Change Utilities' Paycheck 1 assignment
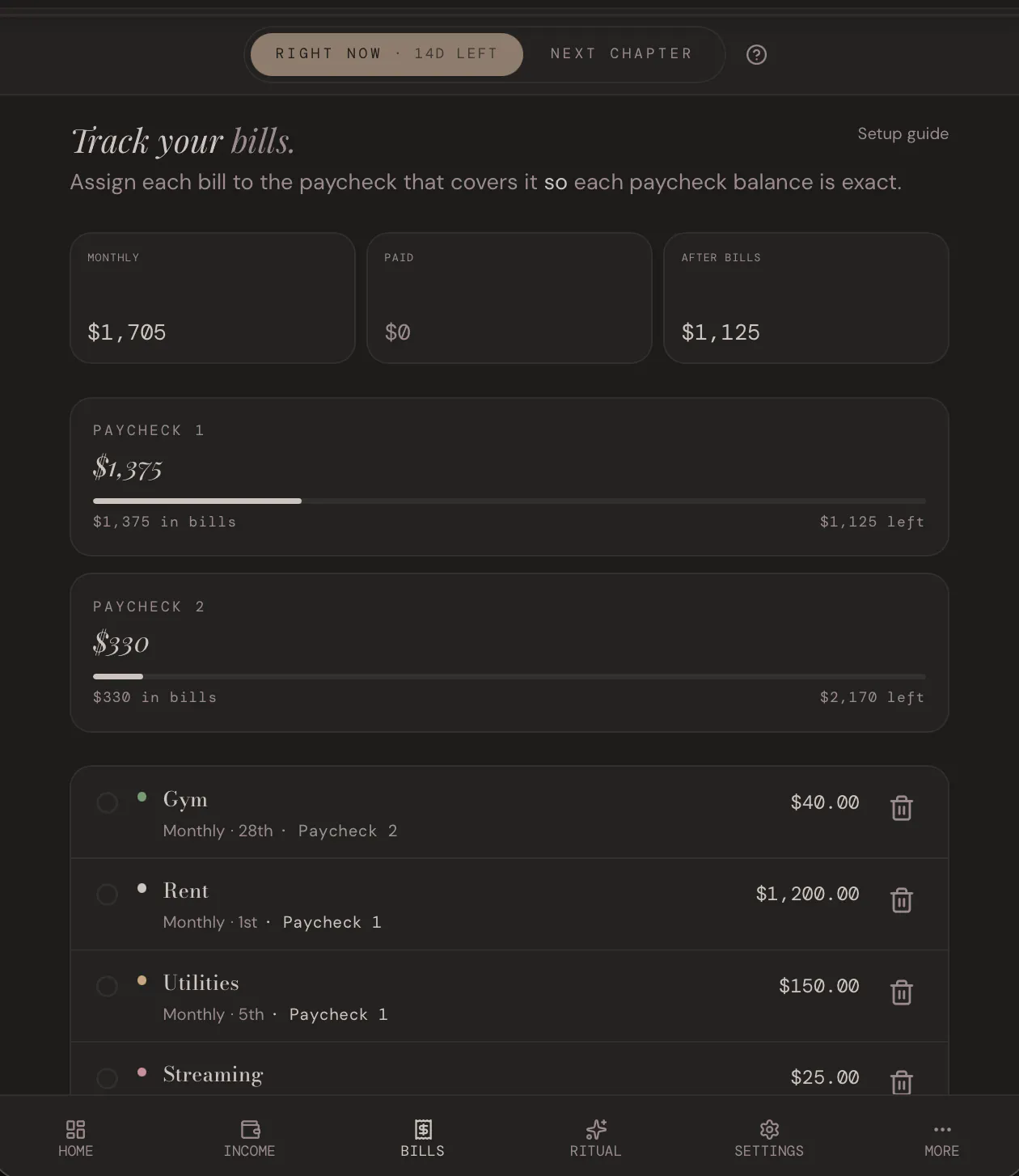This screenshot has height=1176, width=1019. (338, 1014)
